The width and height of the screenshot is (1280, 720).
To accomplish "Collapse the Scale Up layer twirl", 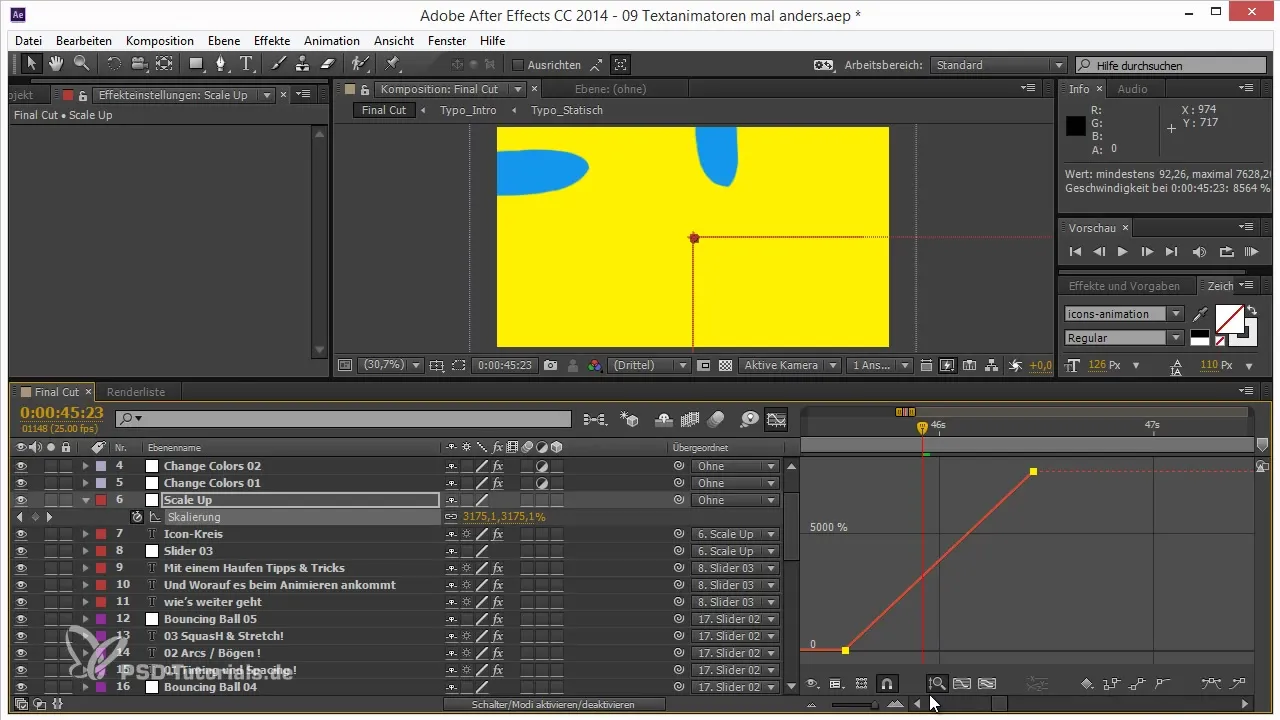I will pyautogui.click(x=85, y=500).
